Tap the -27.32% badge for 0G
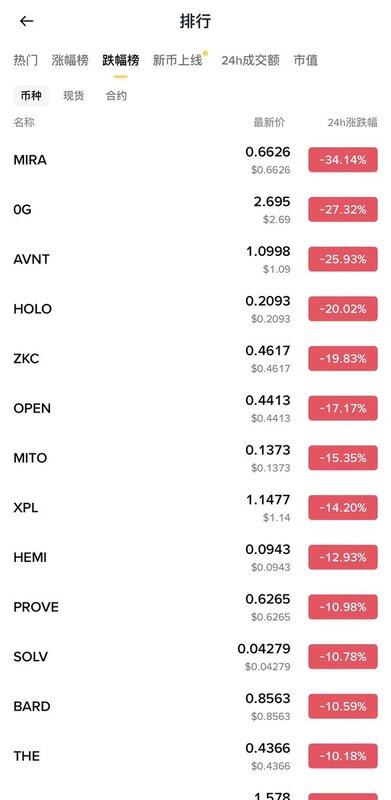The width and height of the screenshot is (391, 800). pos(343,210)
